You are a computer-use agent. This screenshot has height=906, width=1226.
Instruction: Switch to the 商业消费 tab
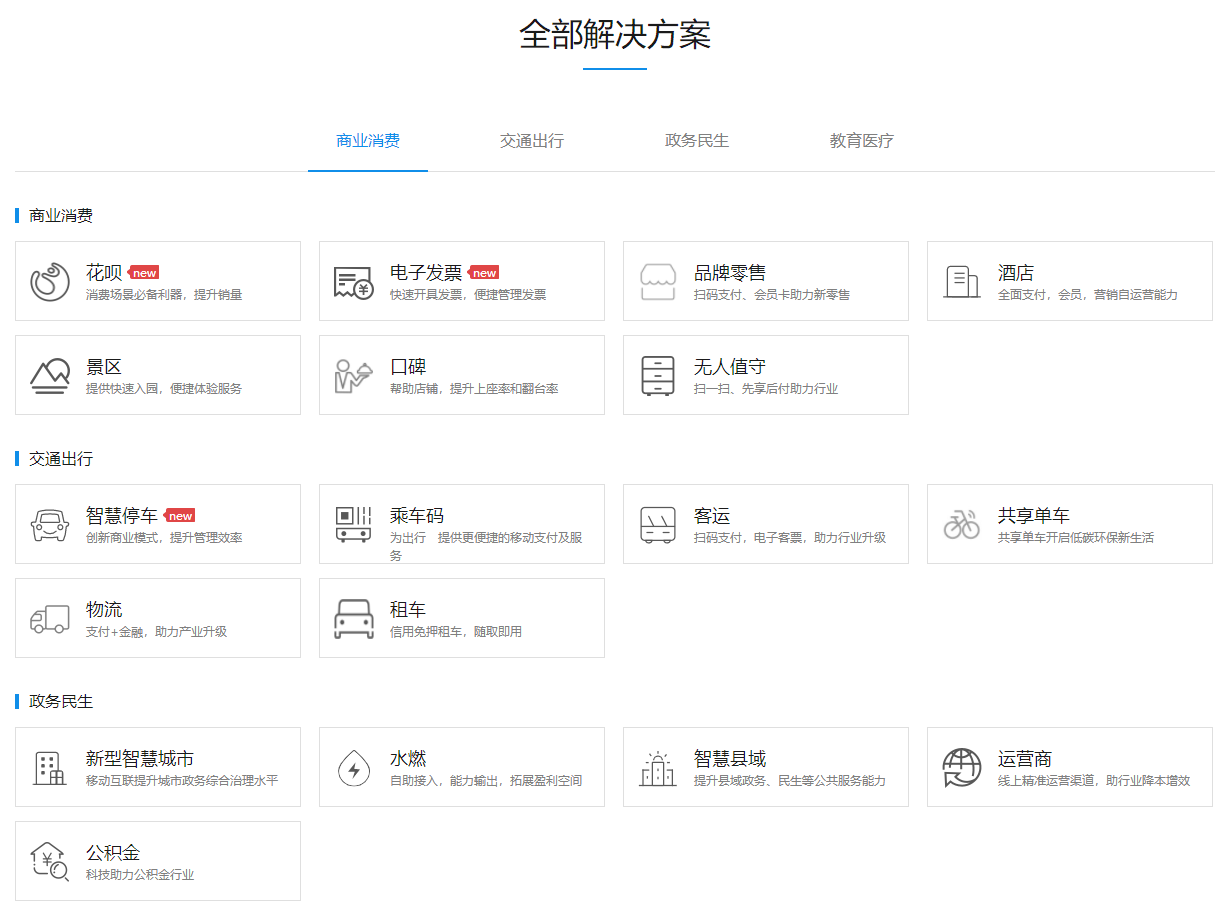[368, 141]
